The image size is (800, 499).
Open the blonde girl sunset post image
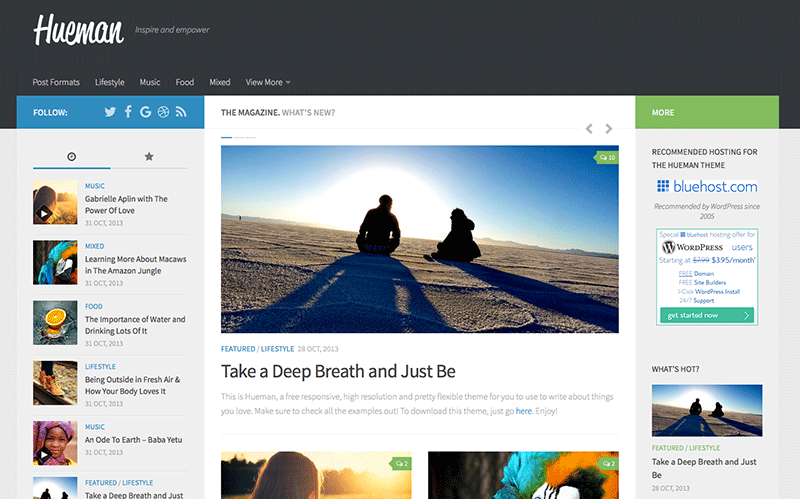pyautogui.click(x=316, y=475)
